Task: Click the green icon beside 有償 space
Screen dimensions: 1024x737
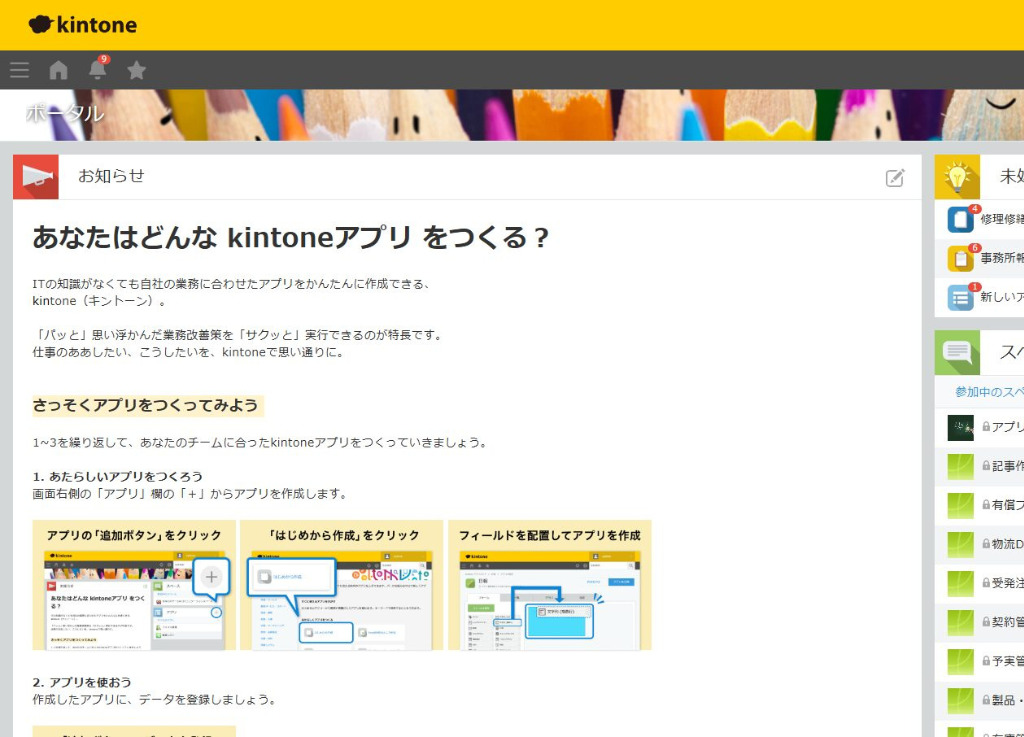Action: [961, 506]
